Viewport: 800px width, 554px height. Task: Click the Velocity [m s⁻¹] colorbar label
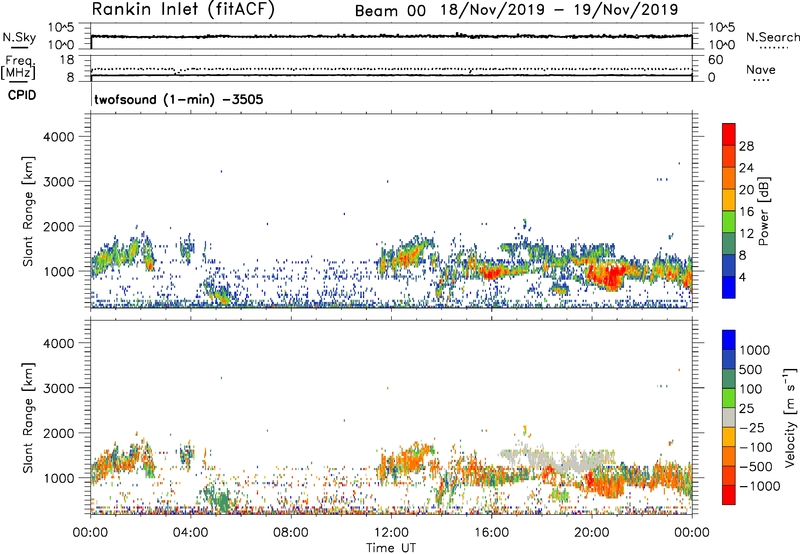(x=790, y=417)
